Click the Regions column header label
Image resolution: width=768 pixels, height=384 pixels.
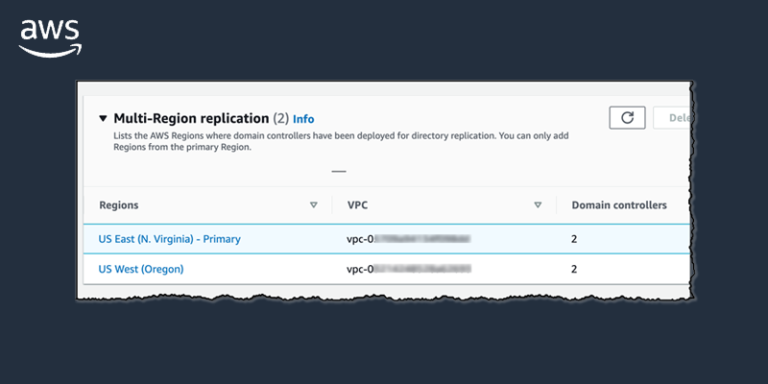pyautogui.click(x=119, y=205)
